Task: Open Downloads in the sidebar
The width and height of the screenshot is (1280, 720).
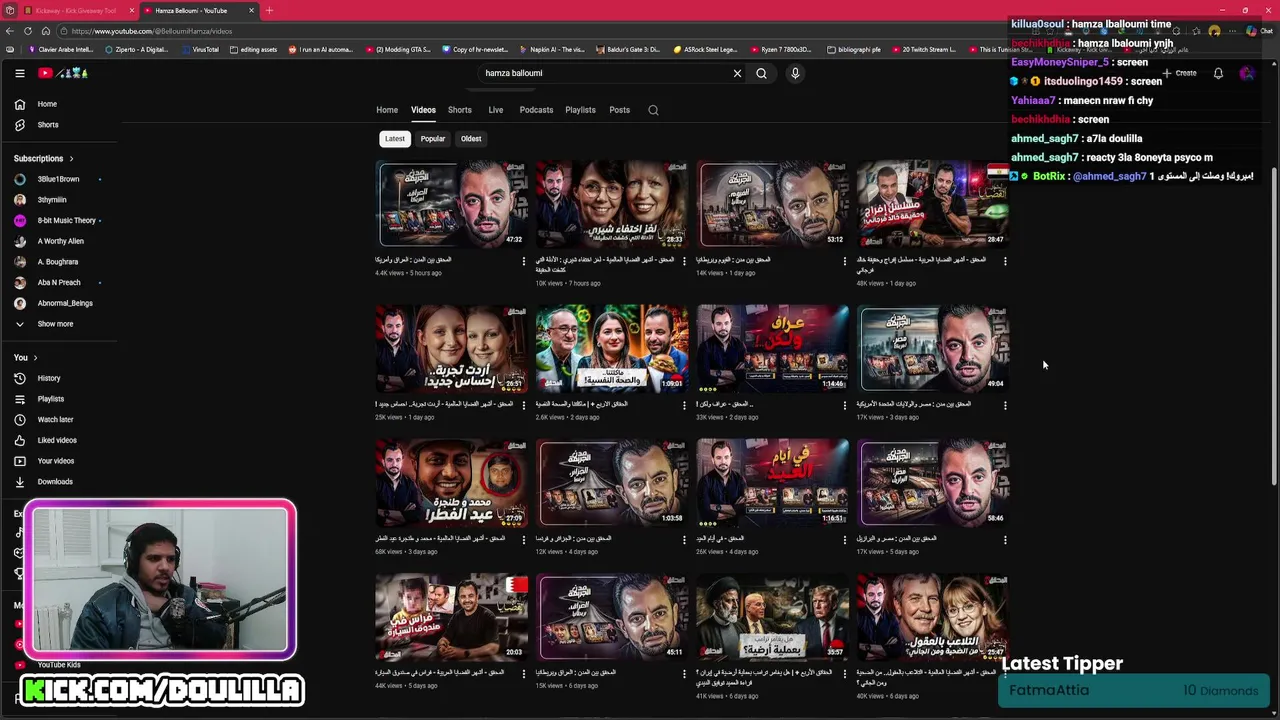Action: [x=54, y=482]
